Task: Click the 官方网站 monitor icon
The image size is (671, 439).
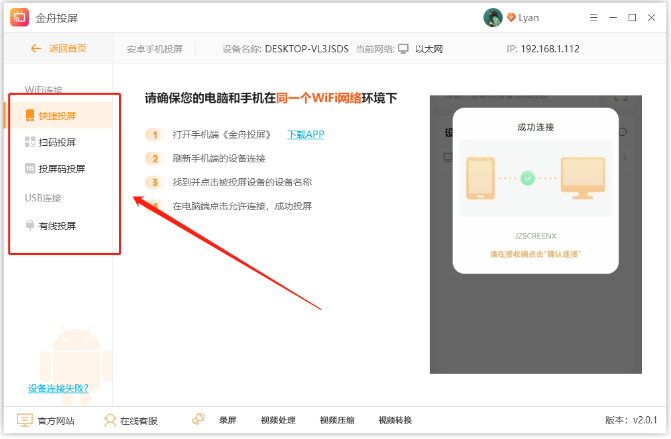Action: [25, 420]
